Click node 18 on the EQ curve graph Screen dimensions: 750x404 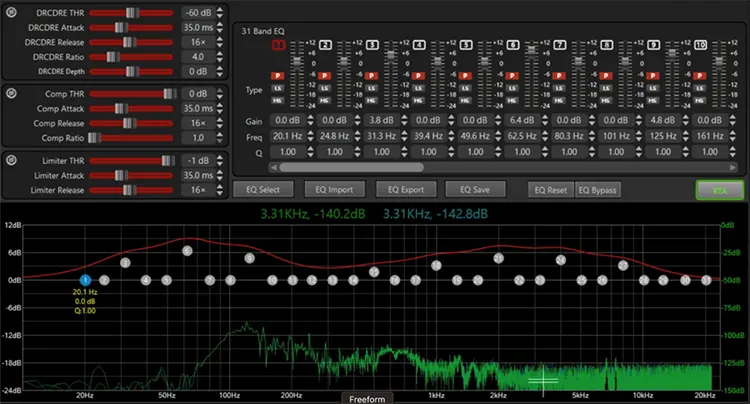coord(436,265)
